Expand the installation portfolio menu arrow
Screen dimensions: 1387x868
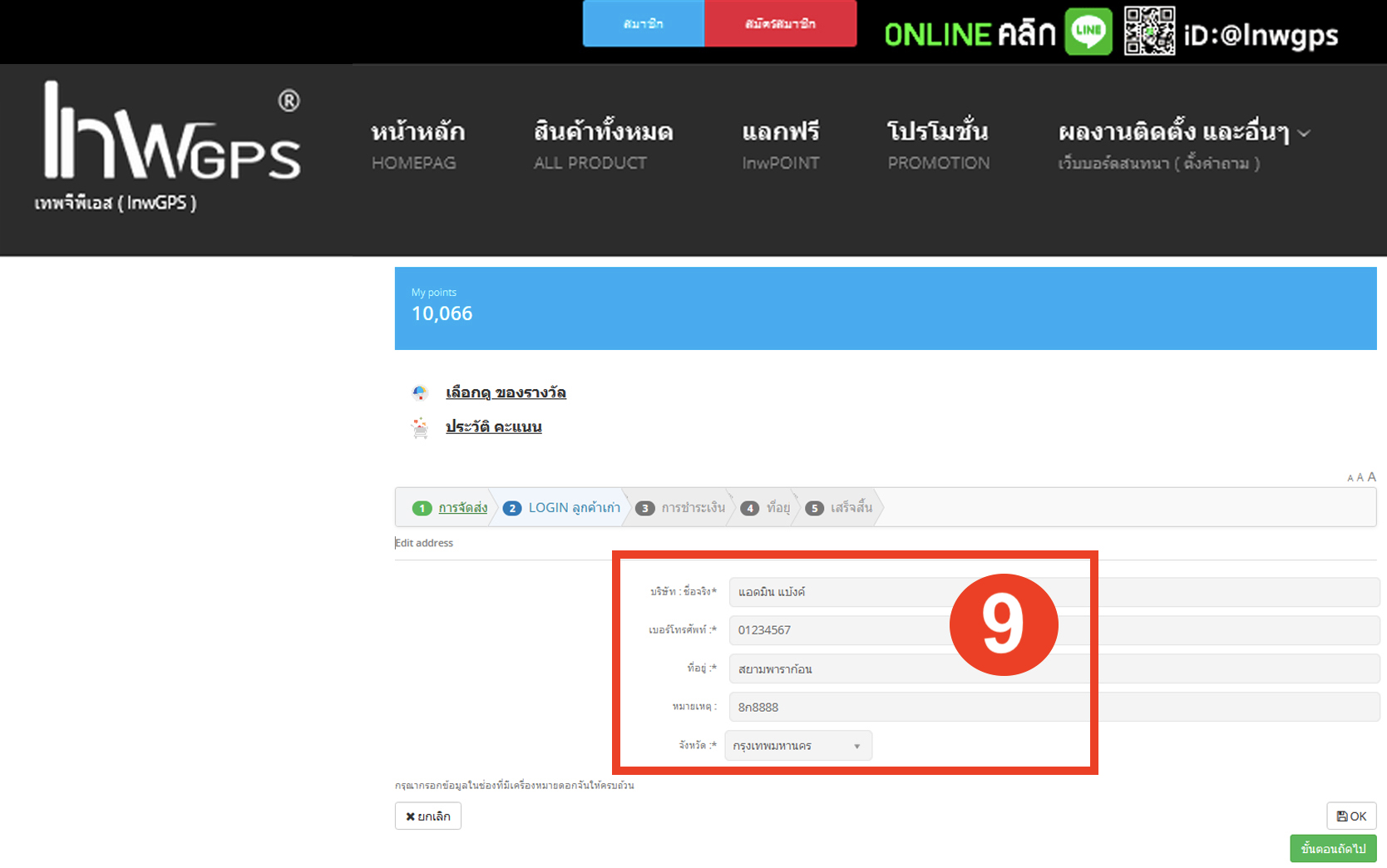(1304, 133)
